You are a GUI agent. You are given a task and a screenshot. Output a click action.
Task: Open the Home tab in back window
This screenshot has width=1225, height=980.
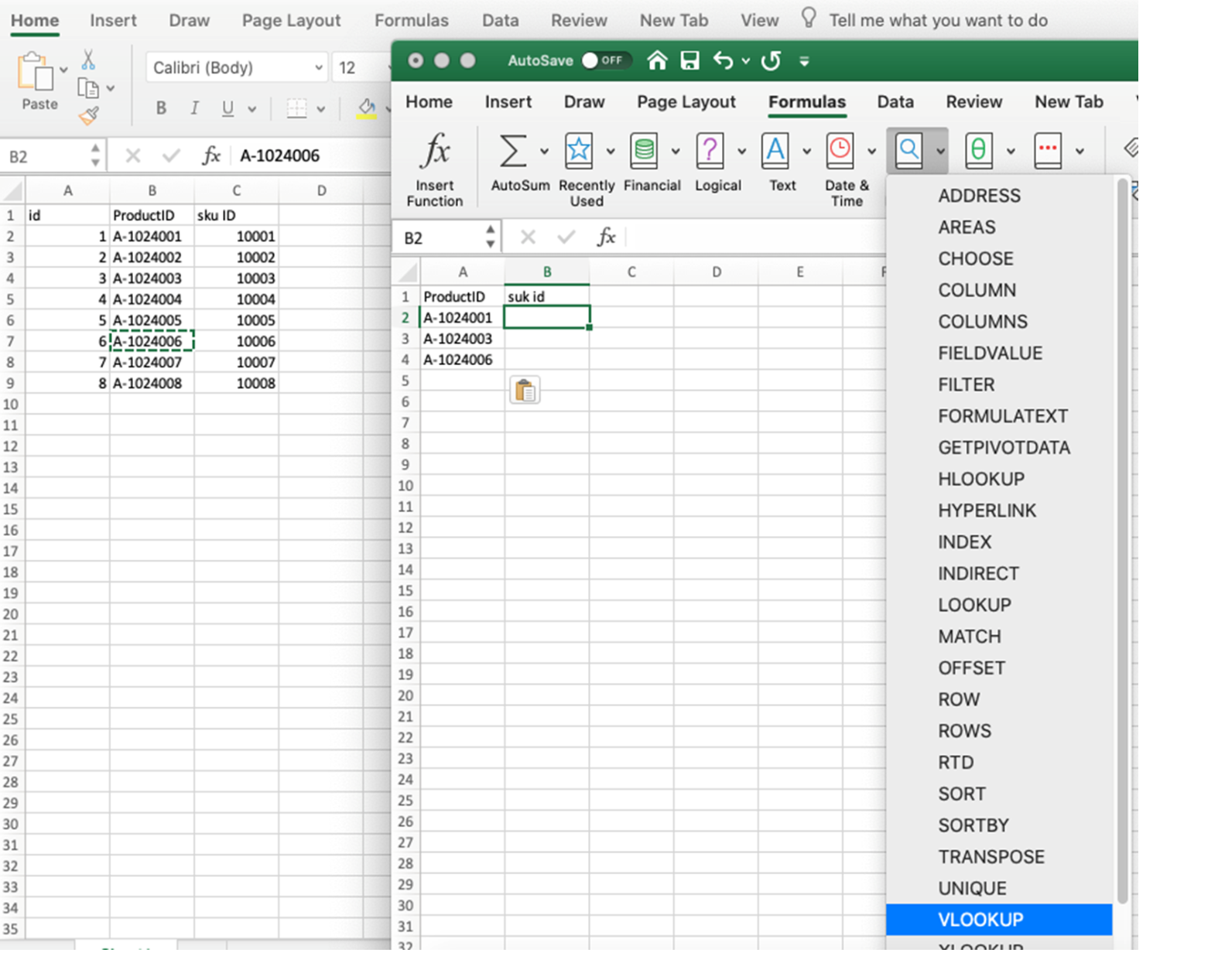pyautogui.click(x=35, y=20)
